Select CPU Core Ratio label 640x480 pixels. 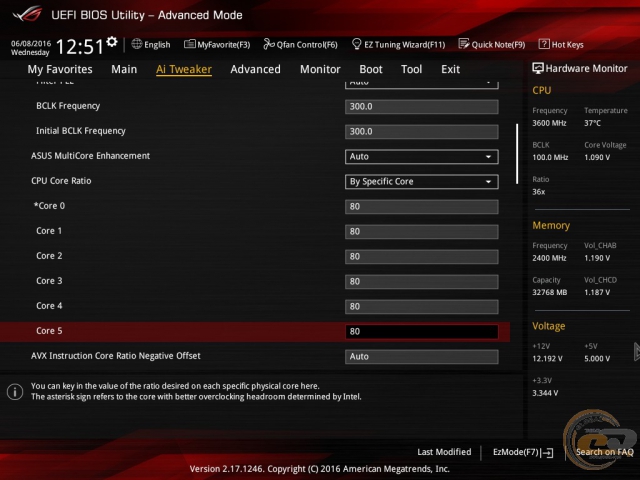click(61, 181)
